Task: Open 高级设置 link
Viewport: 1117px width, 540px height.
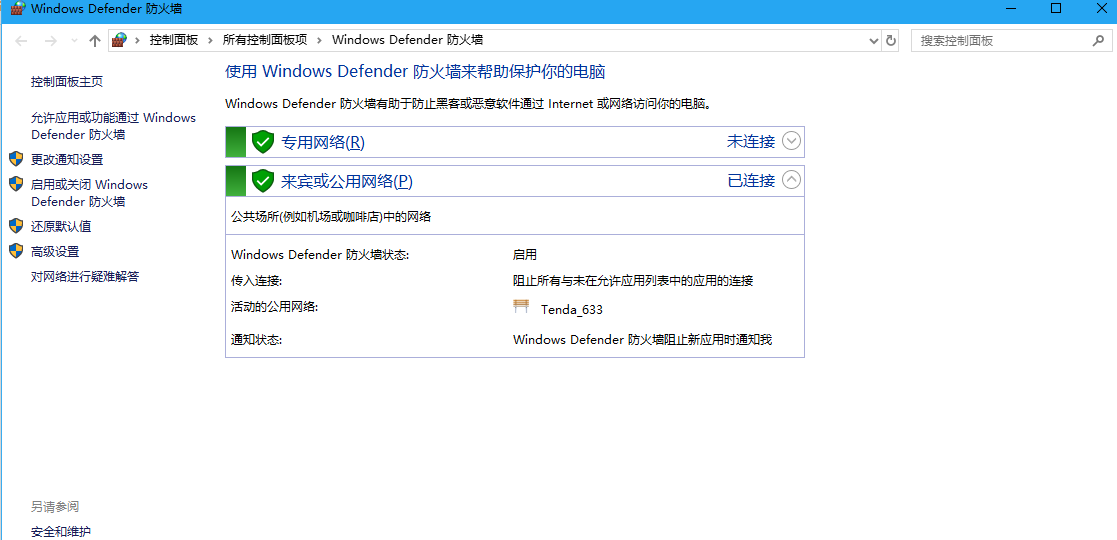Action: pyautogui.click(x=55, y=251)
